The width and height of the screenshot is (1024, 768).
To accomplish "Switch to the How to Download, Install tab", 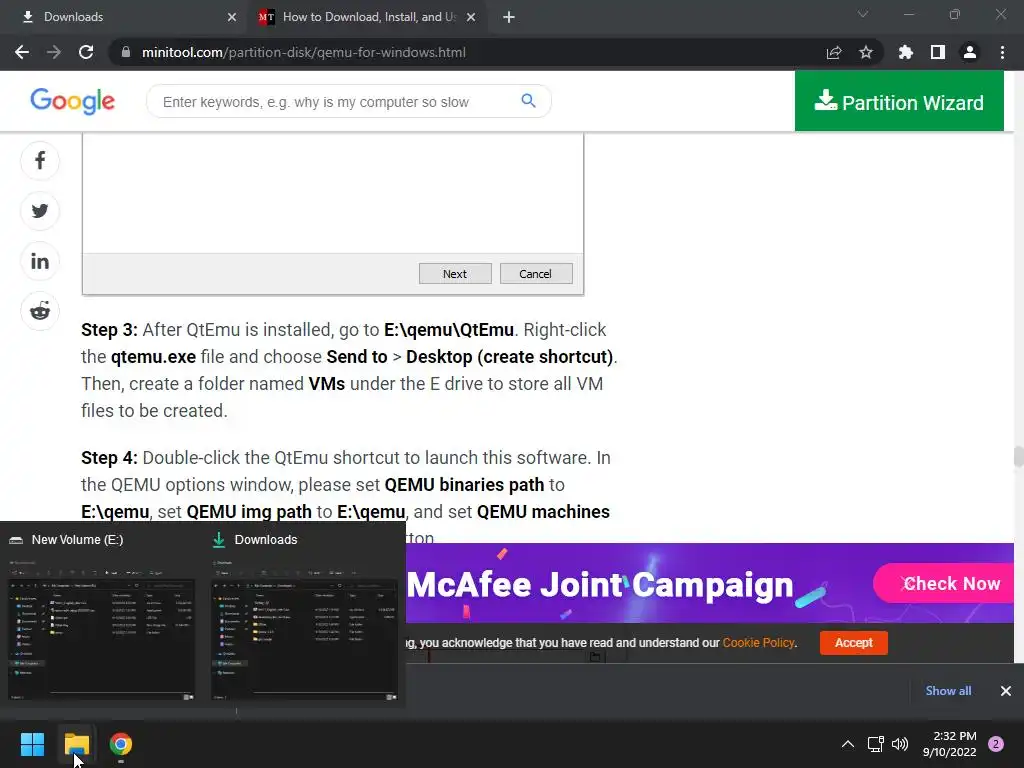I will tap(366, 17).
